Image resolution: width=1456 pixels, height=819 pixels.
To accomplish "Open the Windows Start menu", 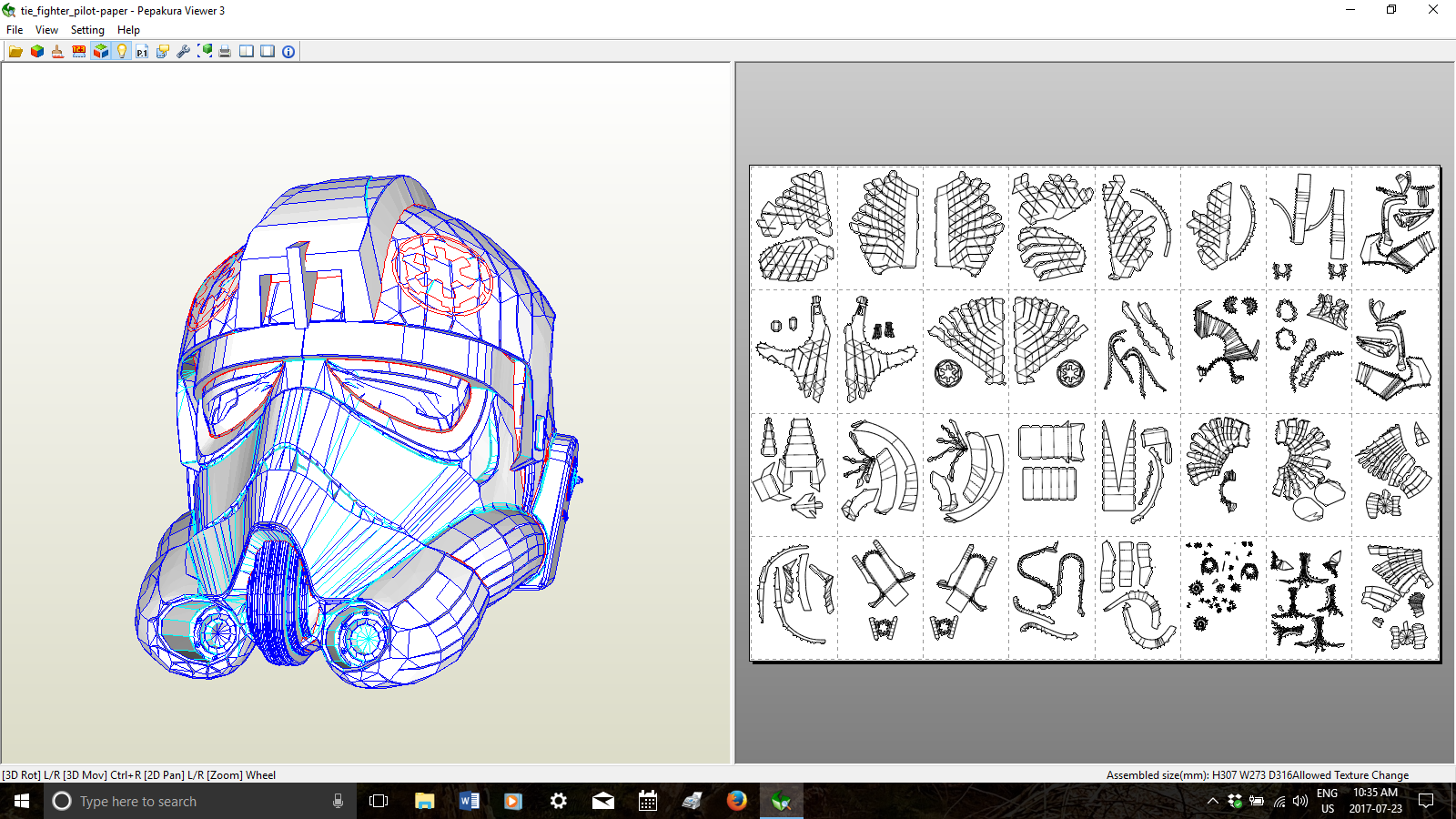I will point(22,801).
